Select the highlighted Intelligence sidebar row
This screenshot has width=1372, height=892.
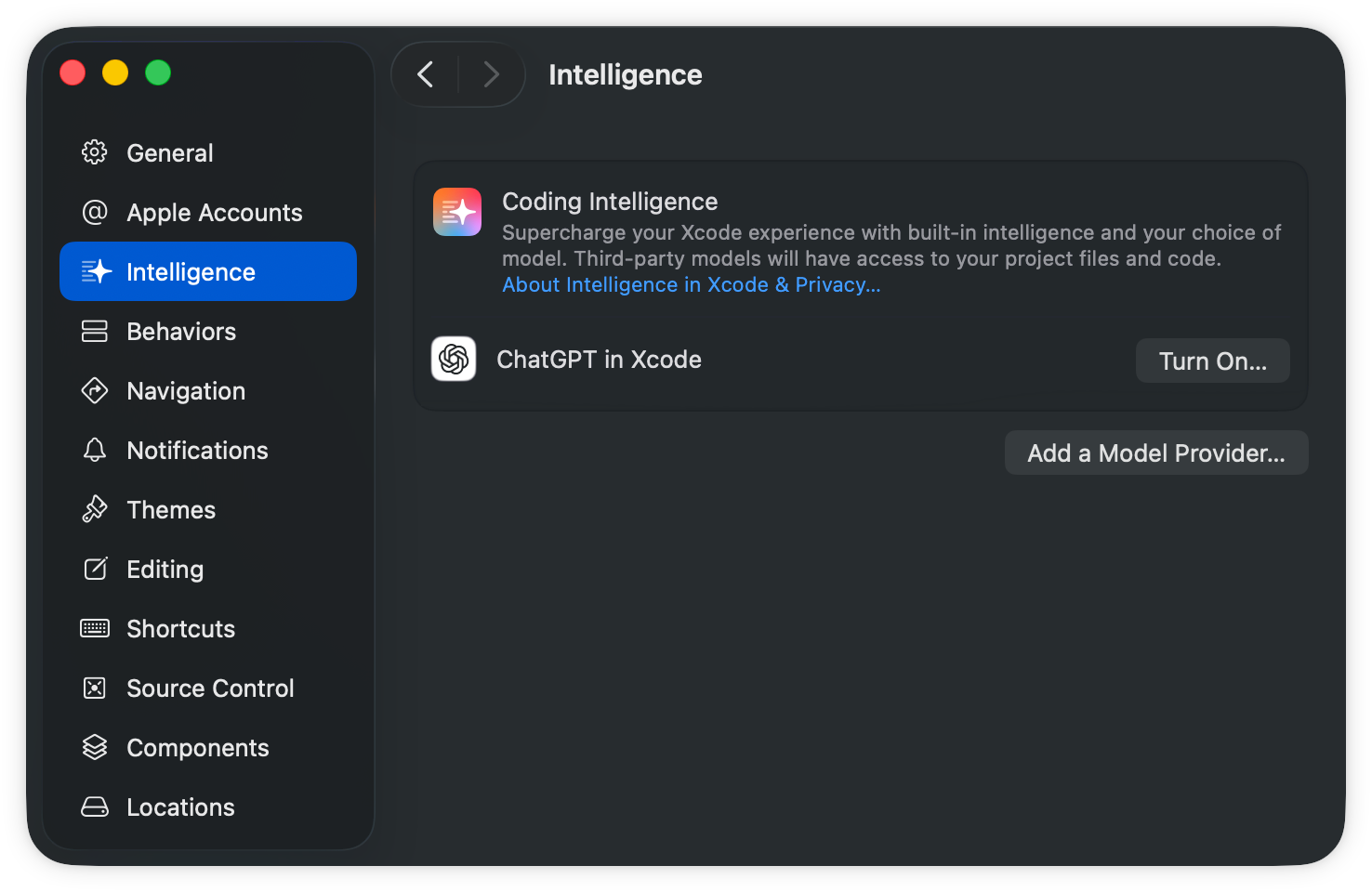pos(208,271)
